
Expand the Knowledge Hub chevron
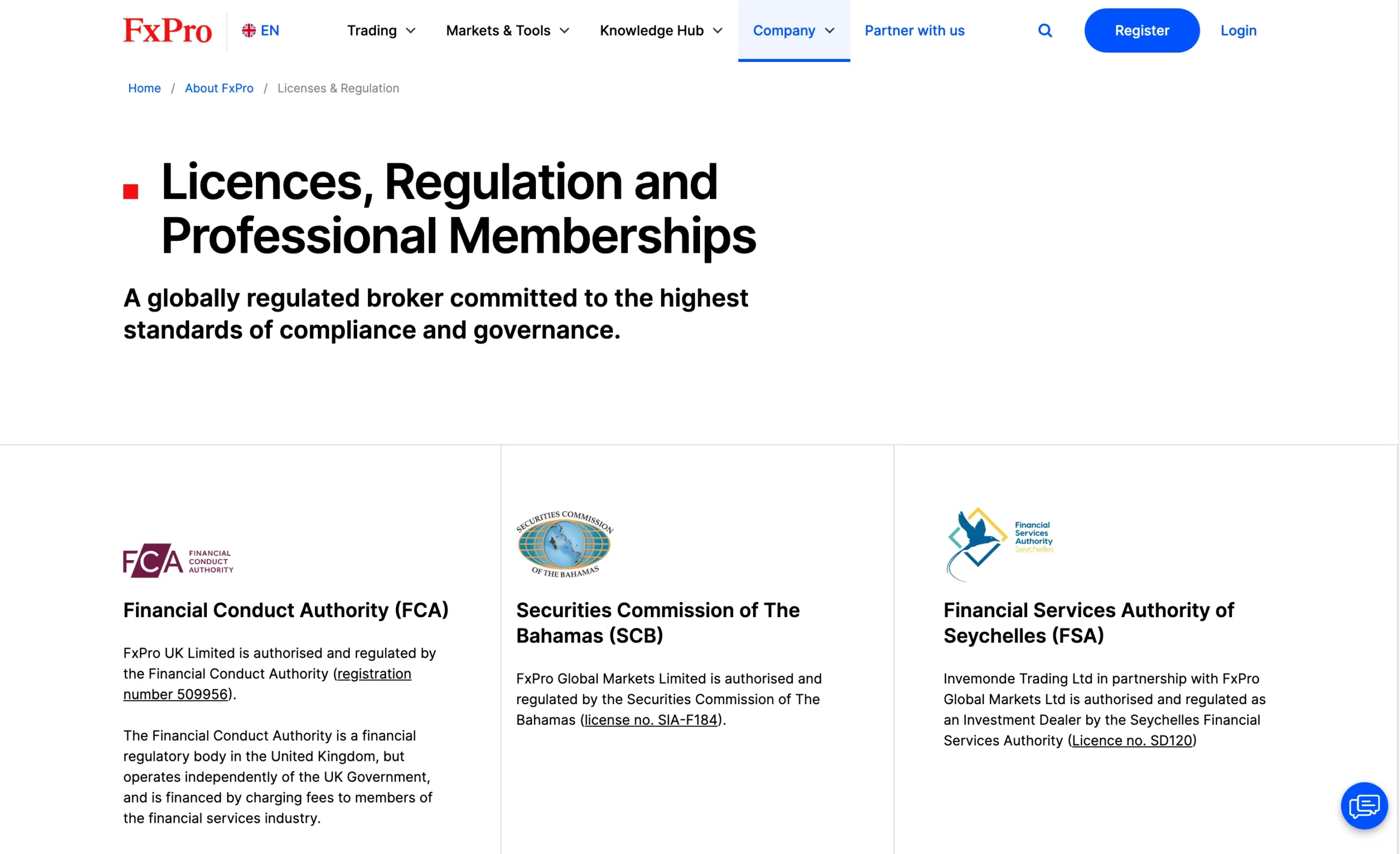pos(717,31)
